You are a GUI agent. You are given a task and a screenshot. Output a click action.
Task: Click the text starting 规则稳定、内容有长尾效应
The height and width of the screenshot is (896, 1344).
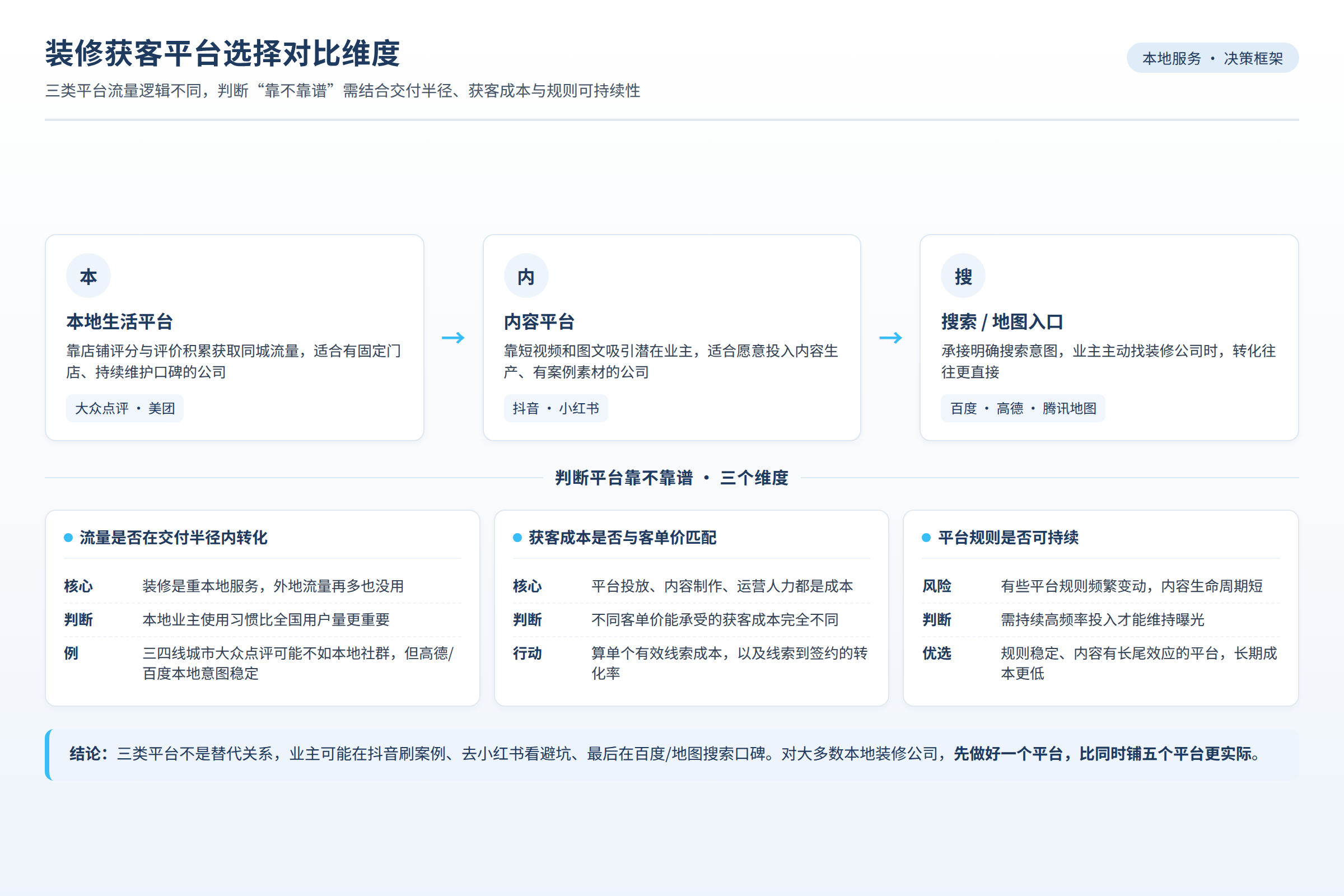coord(1139,663)
